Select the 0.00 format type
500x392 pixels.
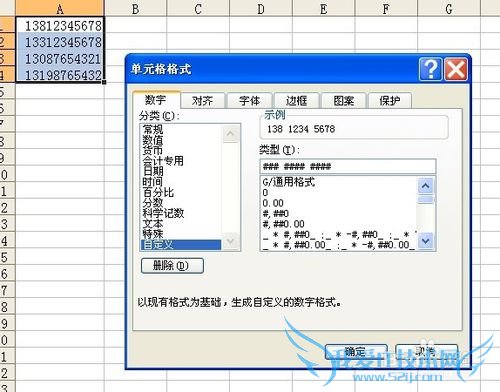(339, 203)
